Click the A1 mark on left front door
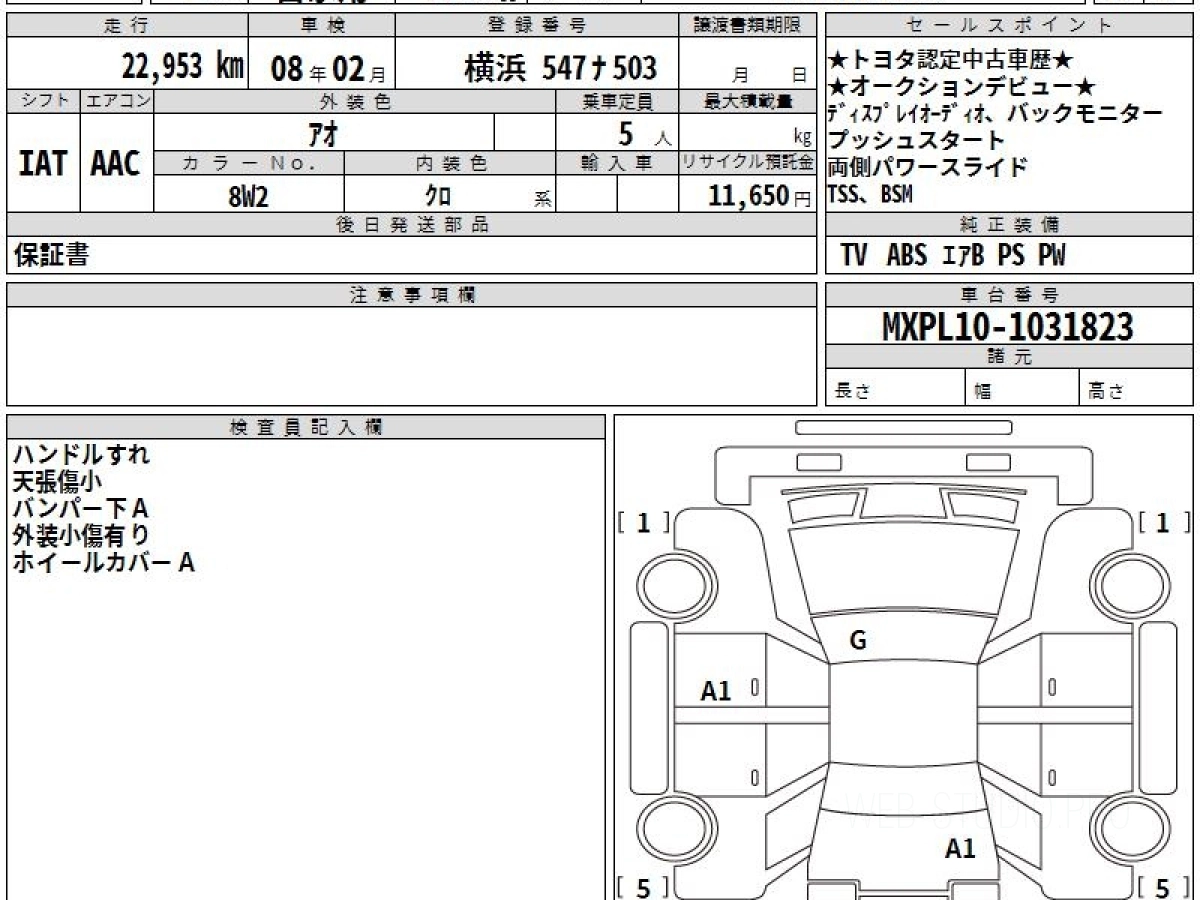 click(715, 690)
